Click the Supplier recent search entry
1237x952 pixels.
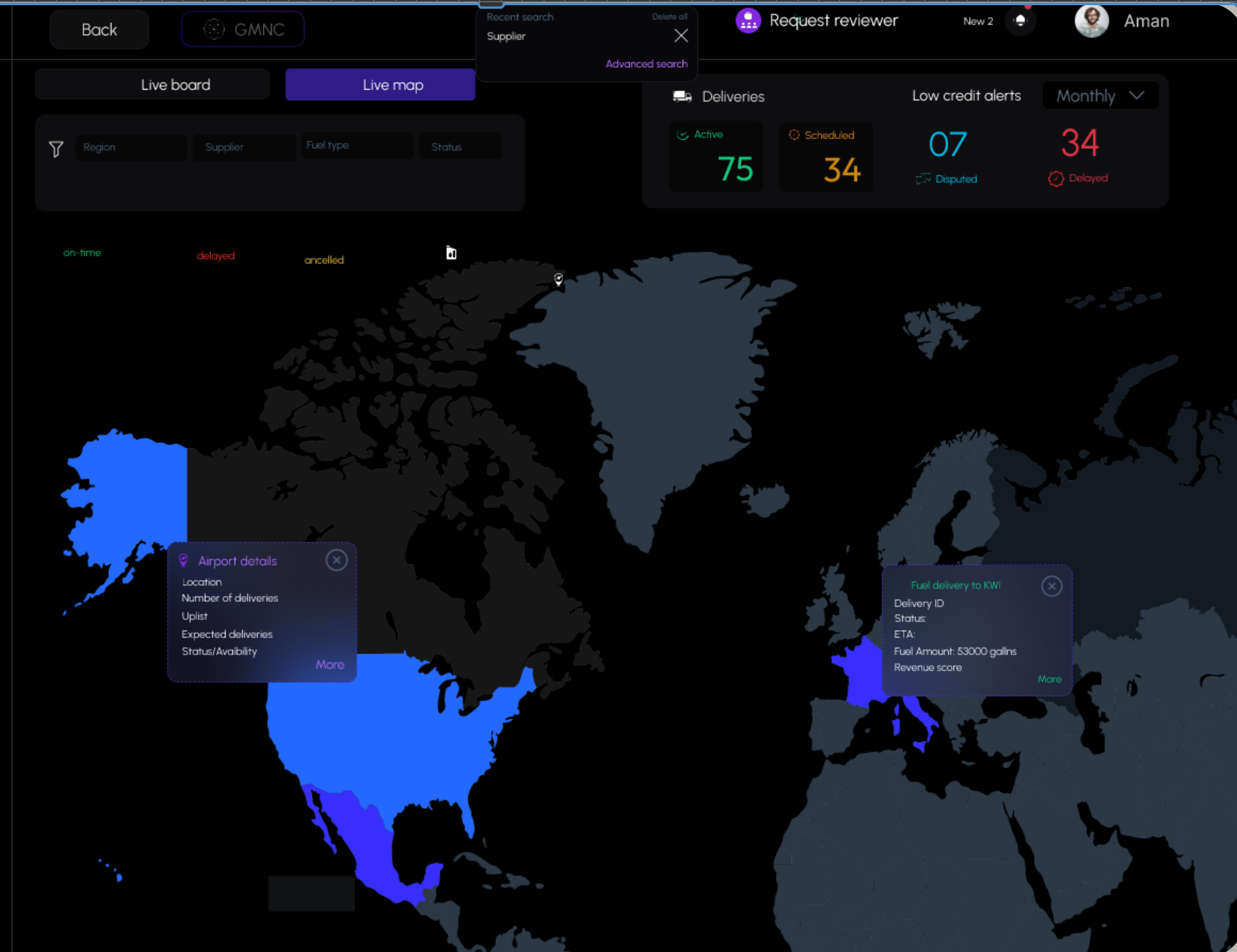(x=505, y=36)
